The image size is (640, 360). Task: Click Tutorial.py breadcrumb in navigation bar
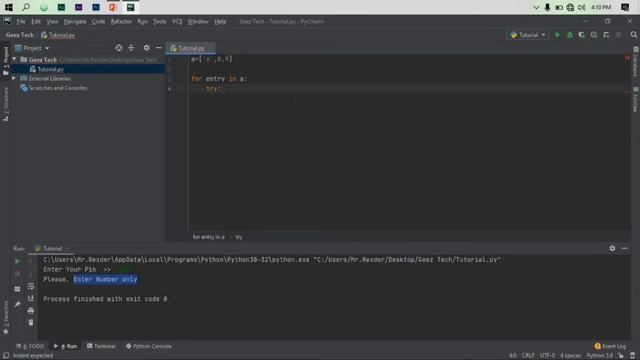tap(58, 36)
